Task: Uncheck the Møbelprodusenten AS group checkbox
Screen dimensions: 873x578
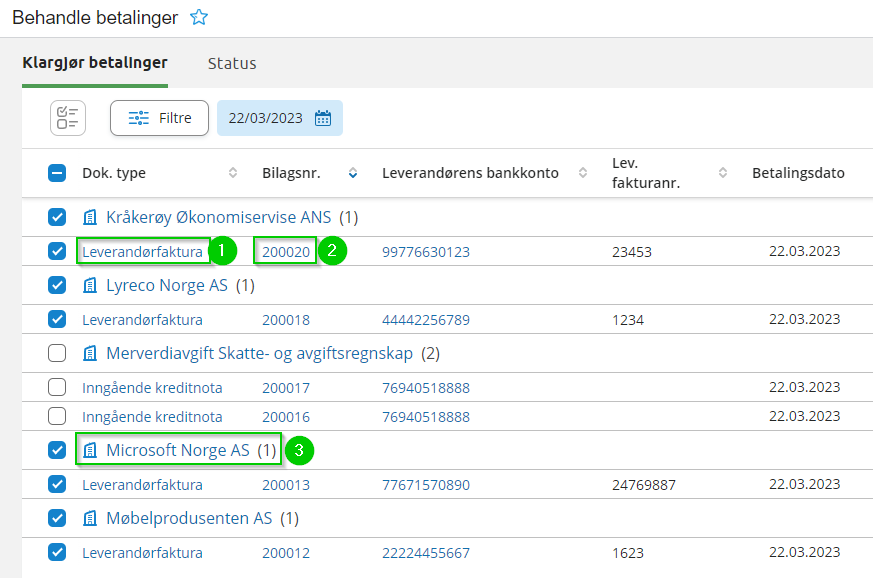Action: click(57, 518)
